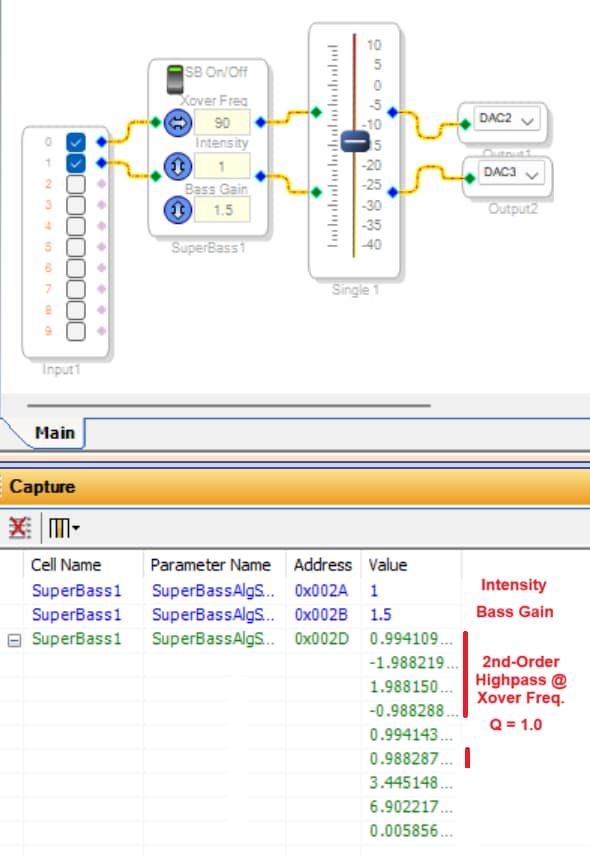Click address 0x002D cell
The height and width of the screenshot is (857, 590).
pyautogui.click(x=322, y=638)
